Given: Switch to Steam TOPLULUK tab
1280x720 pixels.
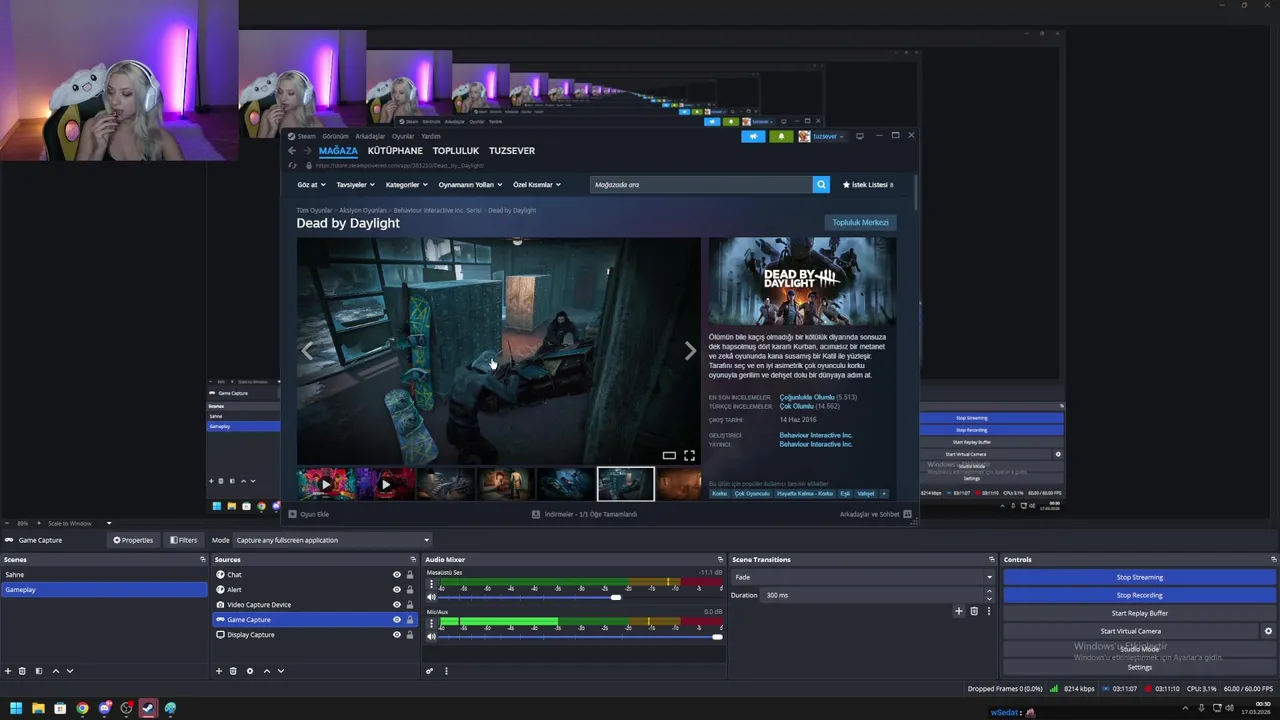Looking at the screenshot, I should [456, 151].
